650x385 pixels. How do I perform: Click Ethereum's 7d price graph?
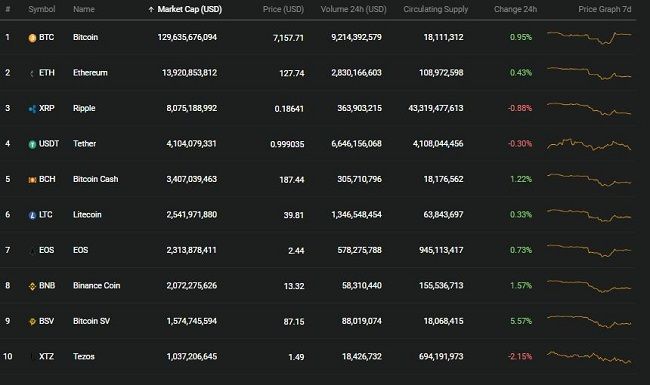click(589, 73)
